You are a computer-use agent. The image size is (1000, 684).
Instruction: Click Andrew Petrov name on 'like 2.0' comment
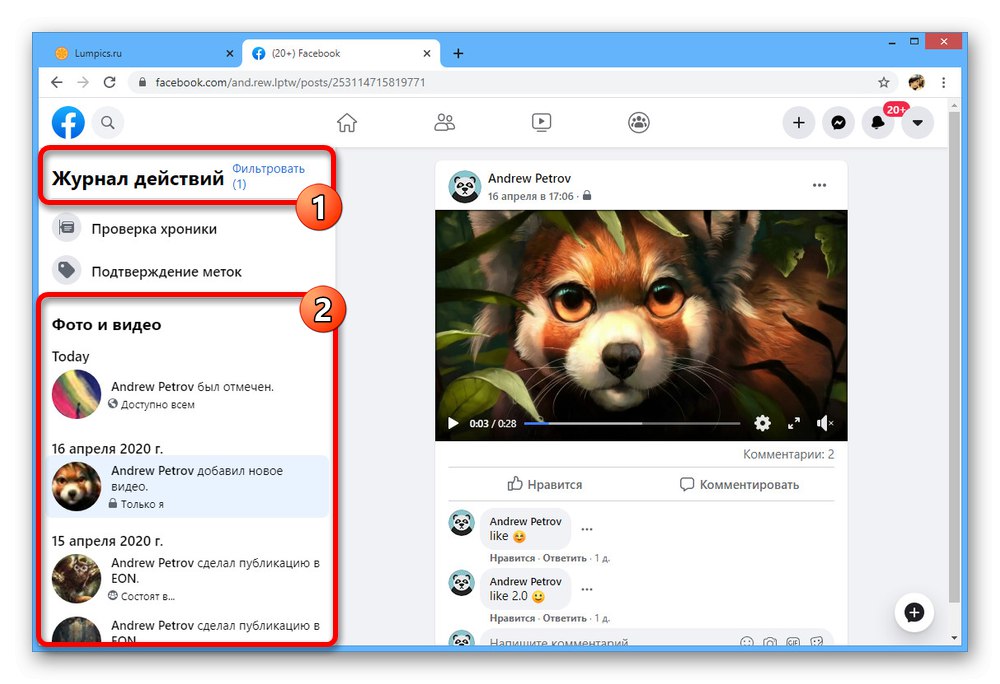coord(526,581)
